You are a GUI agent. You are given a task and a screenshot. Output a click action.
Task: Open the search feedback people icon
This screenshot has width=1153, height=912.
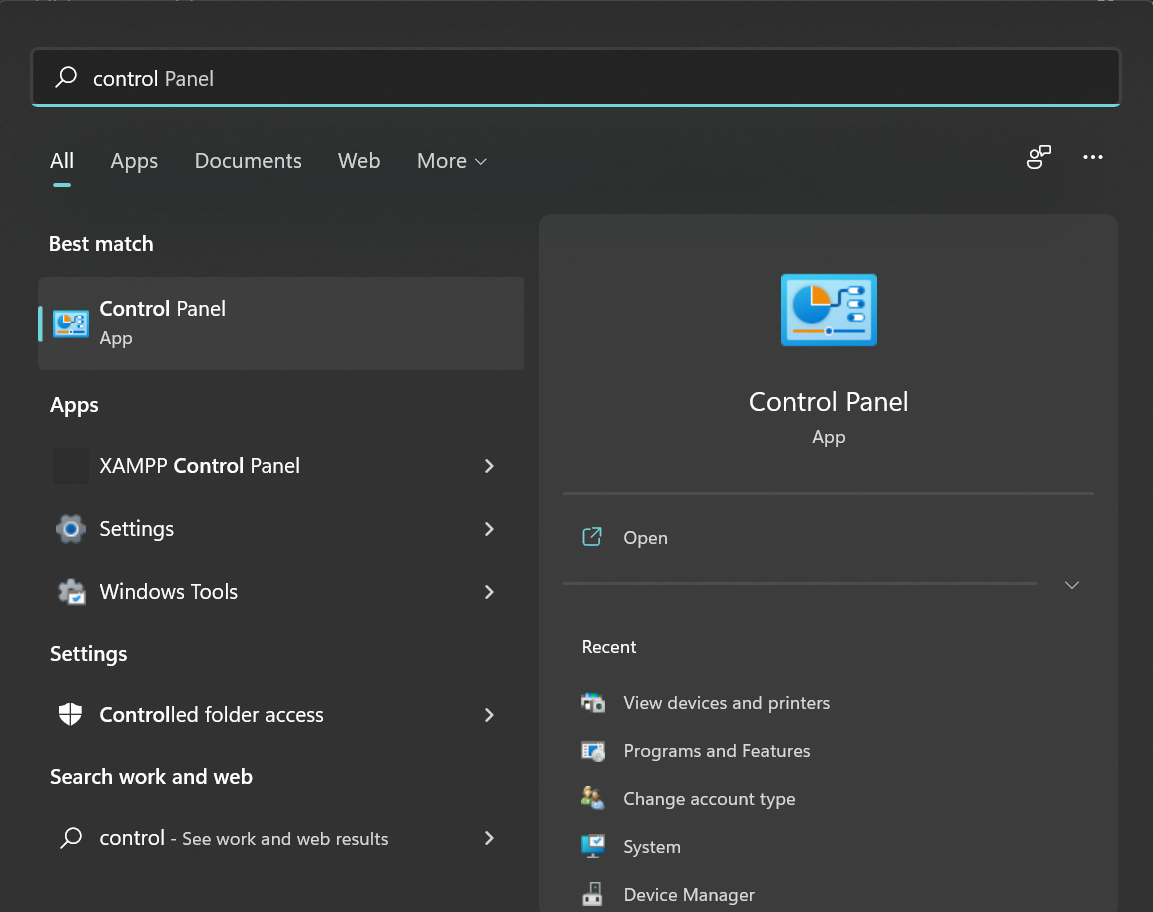point(1039,157)
